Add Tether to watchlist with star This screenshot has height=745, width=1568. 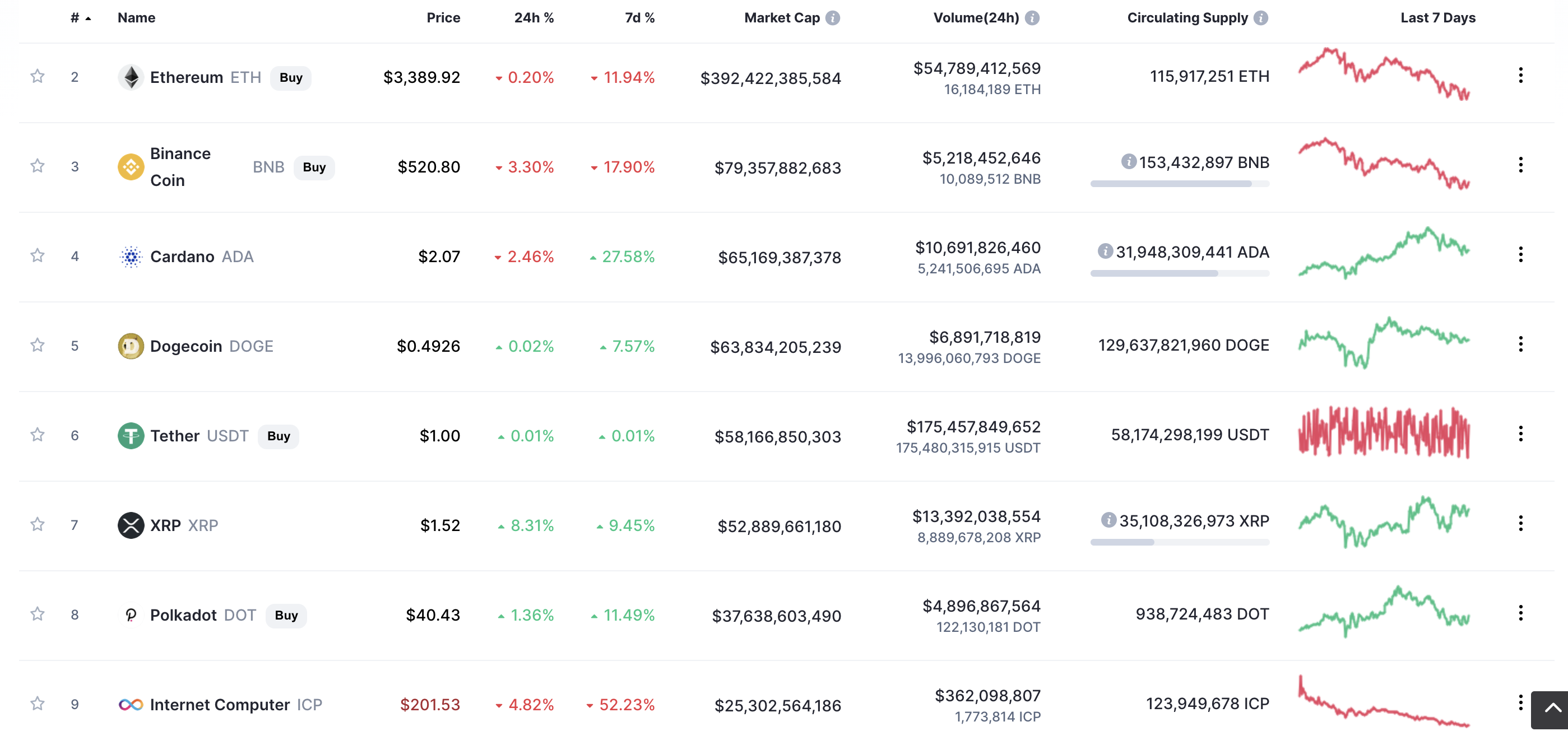coord(38,435)
